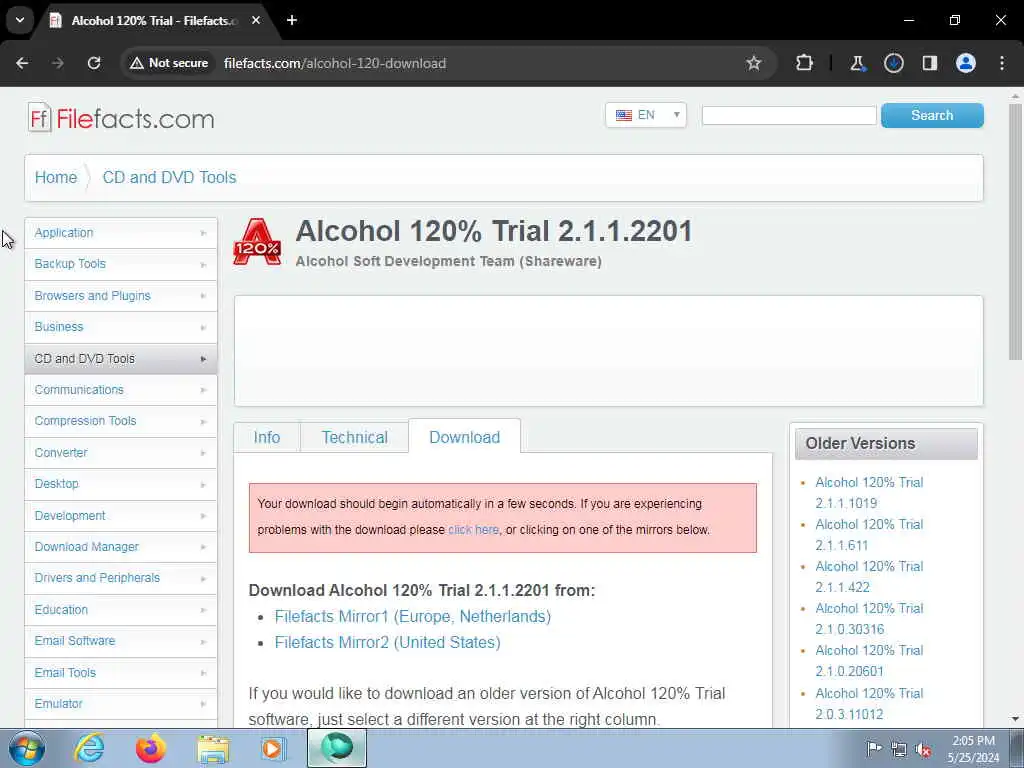
Task: Click the 'click here' download link
Action: (473, 530)
